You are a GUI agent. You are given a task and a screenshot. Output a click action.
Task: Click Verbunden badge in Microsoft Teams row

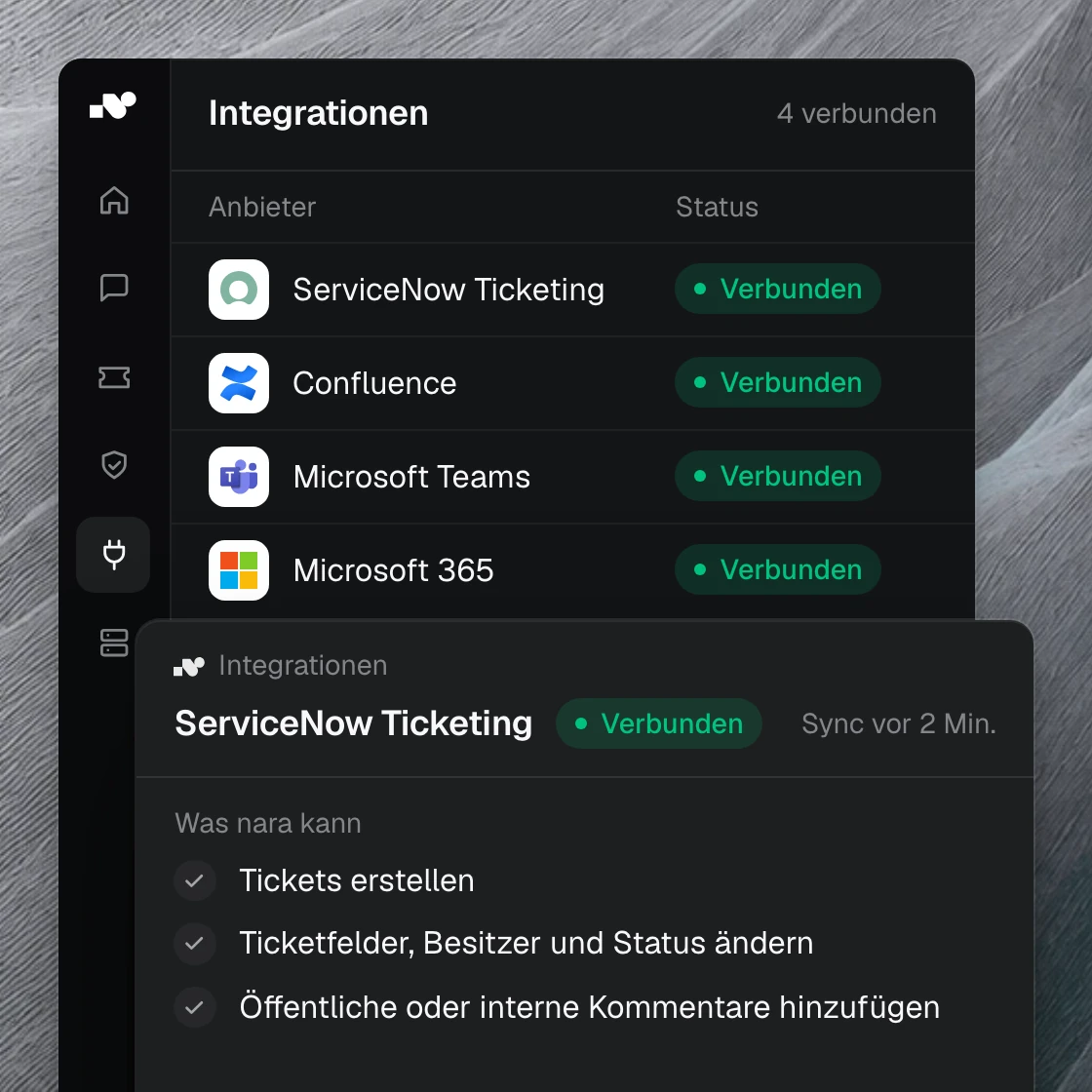point(778,476)
